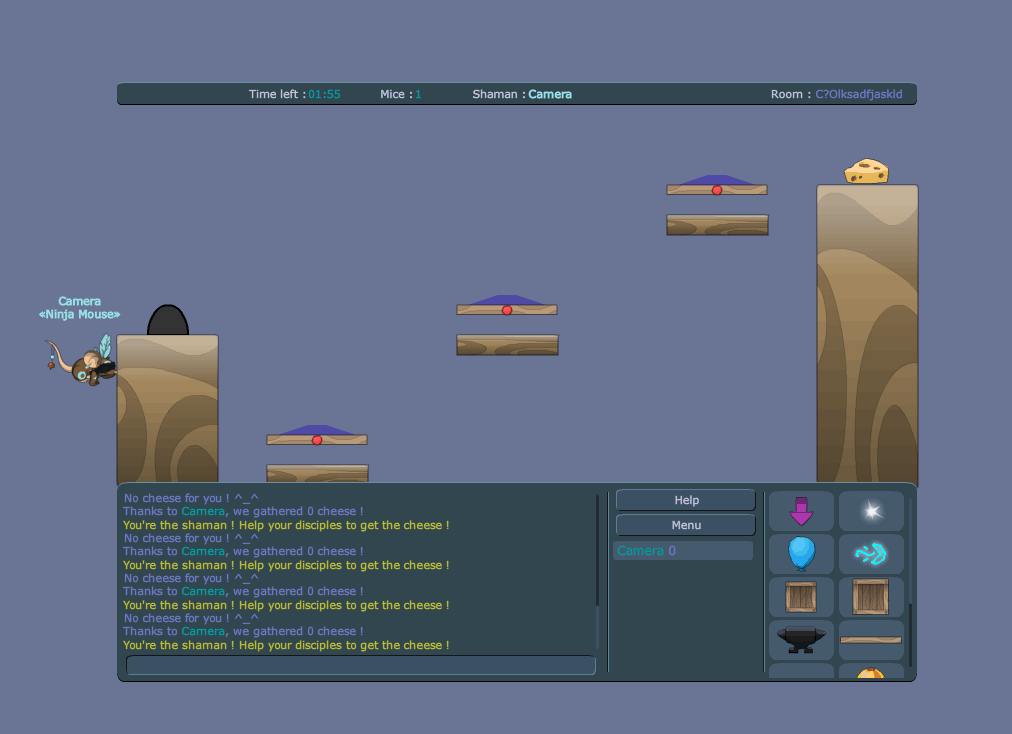Viewport: 1012px width, 734px height.
Task: Click the shaman name Camera in top bar
Action: pyautogui.click(x=550, y=94)
